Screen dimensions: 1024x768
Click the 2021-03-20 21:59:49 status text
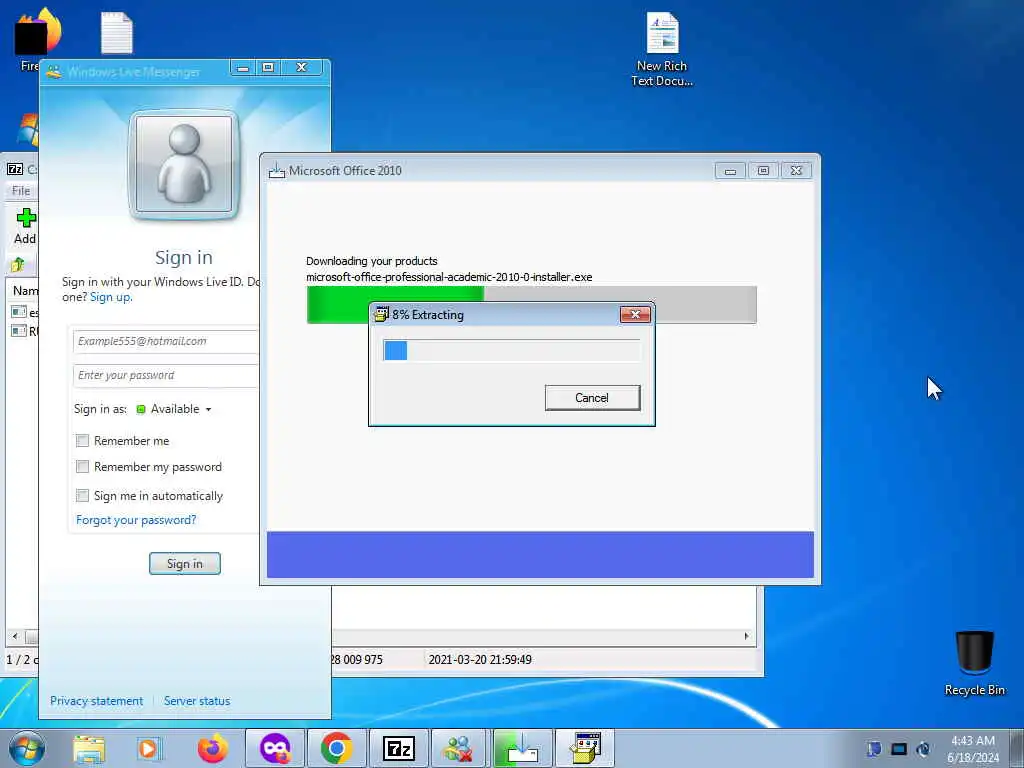coord(480,660)
